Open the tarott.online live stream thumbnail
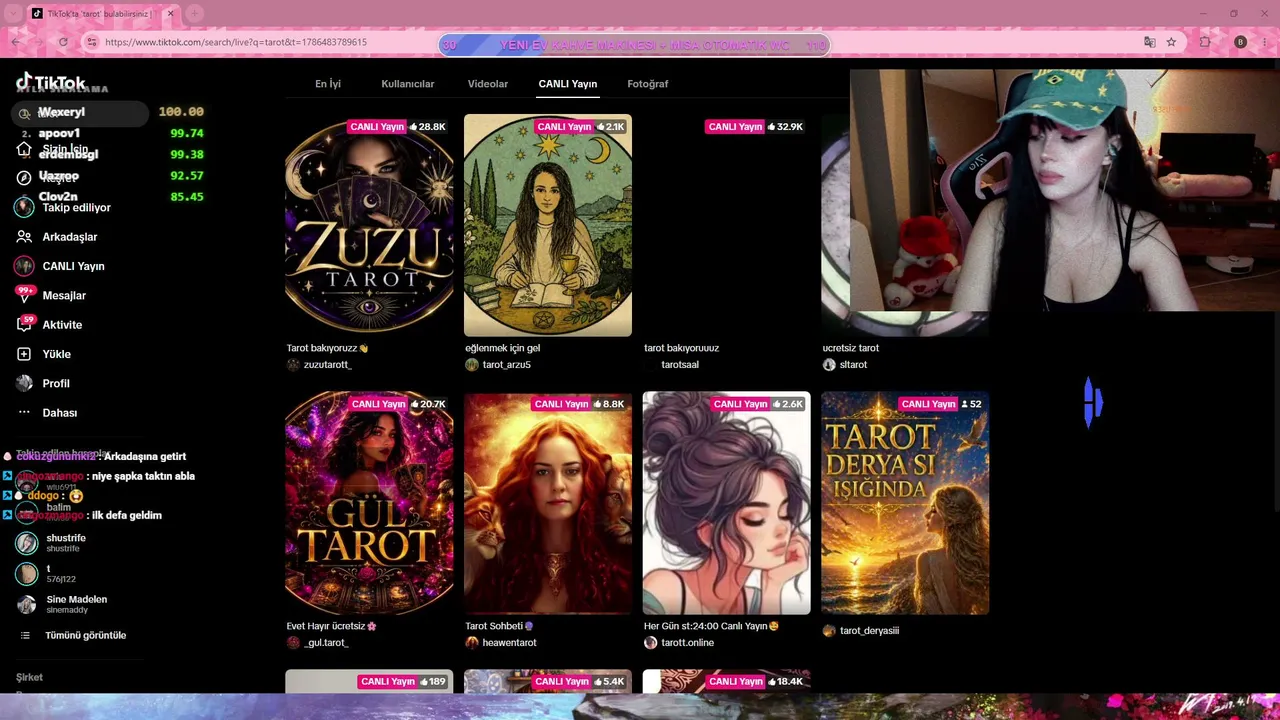The width and height of the screenshot is (1280, 720). pyautogui.click(x=726, y=503)
